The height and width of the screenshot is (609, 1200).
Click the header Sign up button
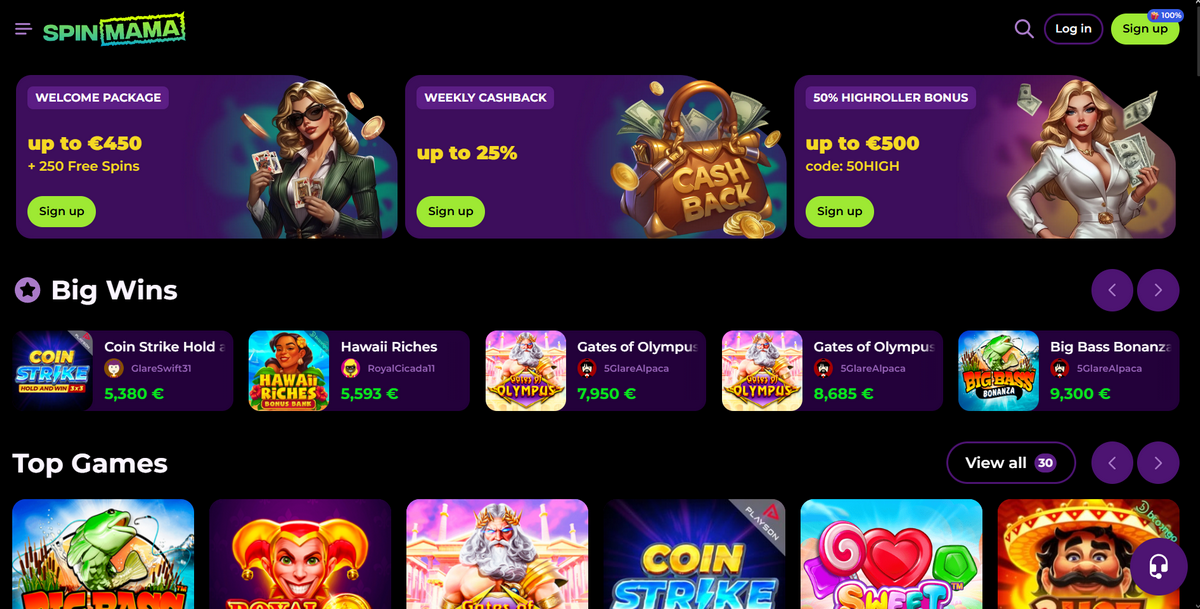click(x=1145, y=29)
